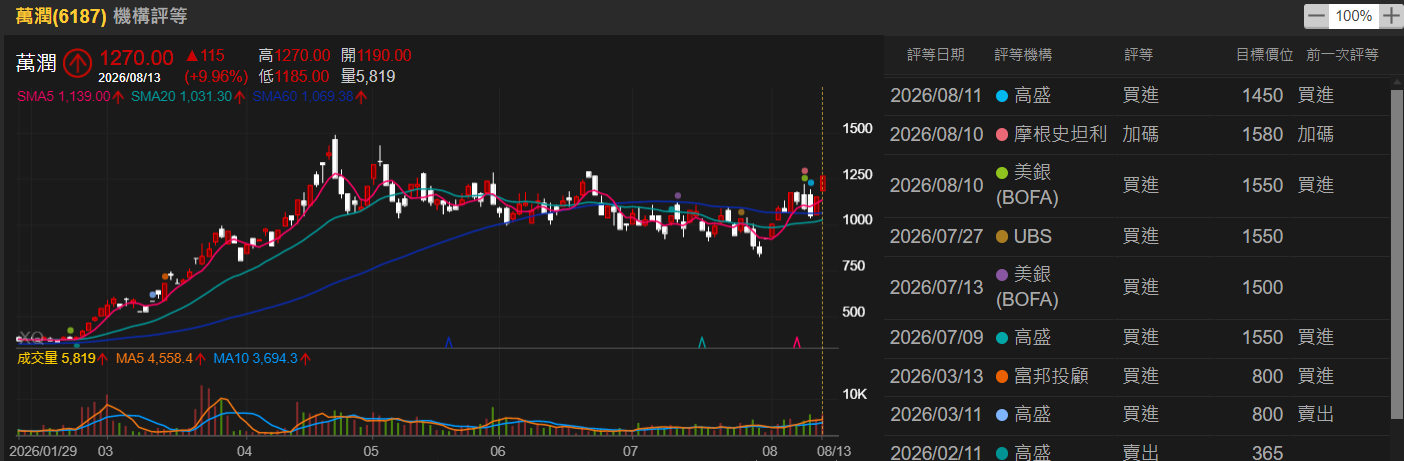1404x461 pixels.
Task: Click the red arrow after SMA5 1,139.00
Action: pos(118,97)
